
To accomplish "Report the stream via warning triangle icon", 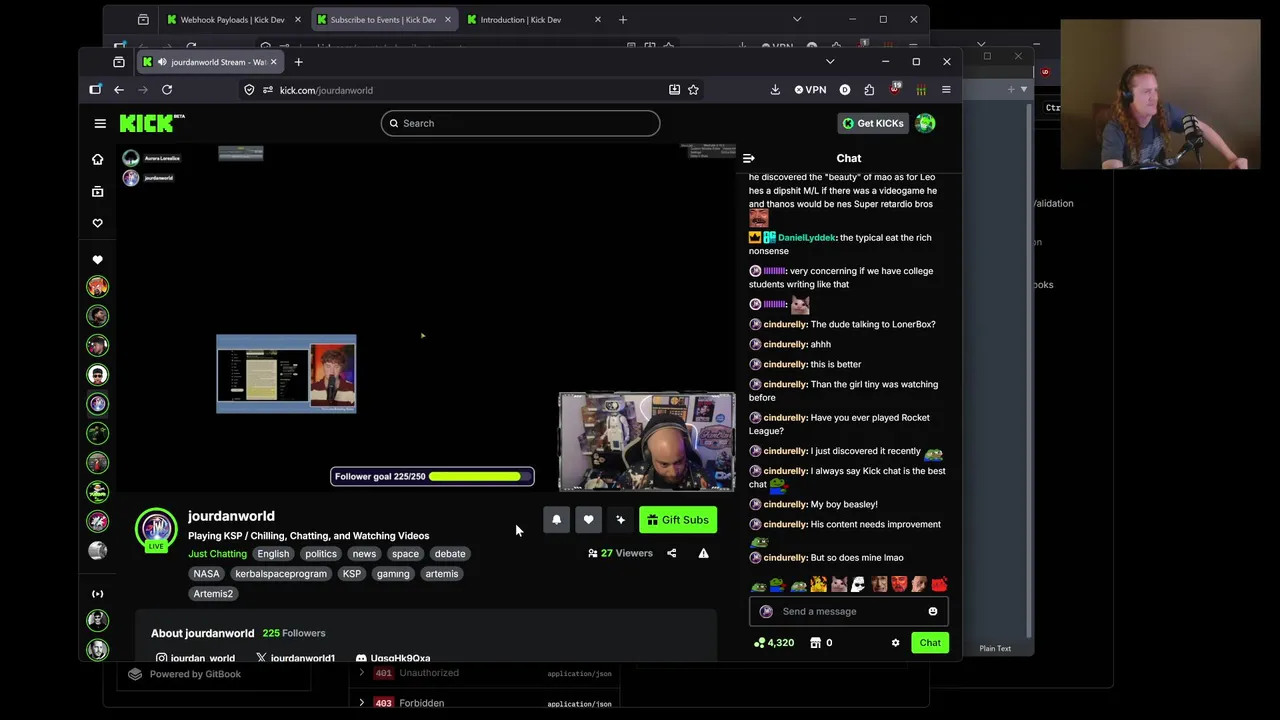I will click(703, 553).
